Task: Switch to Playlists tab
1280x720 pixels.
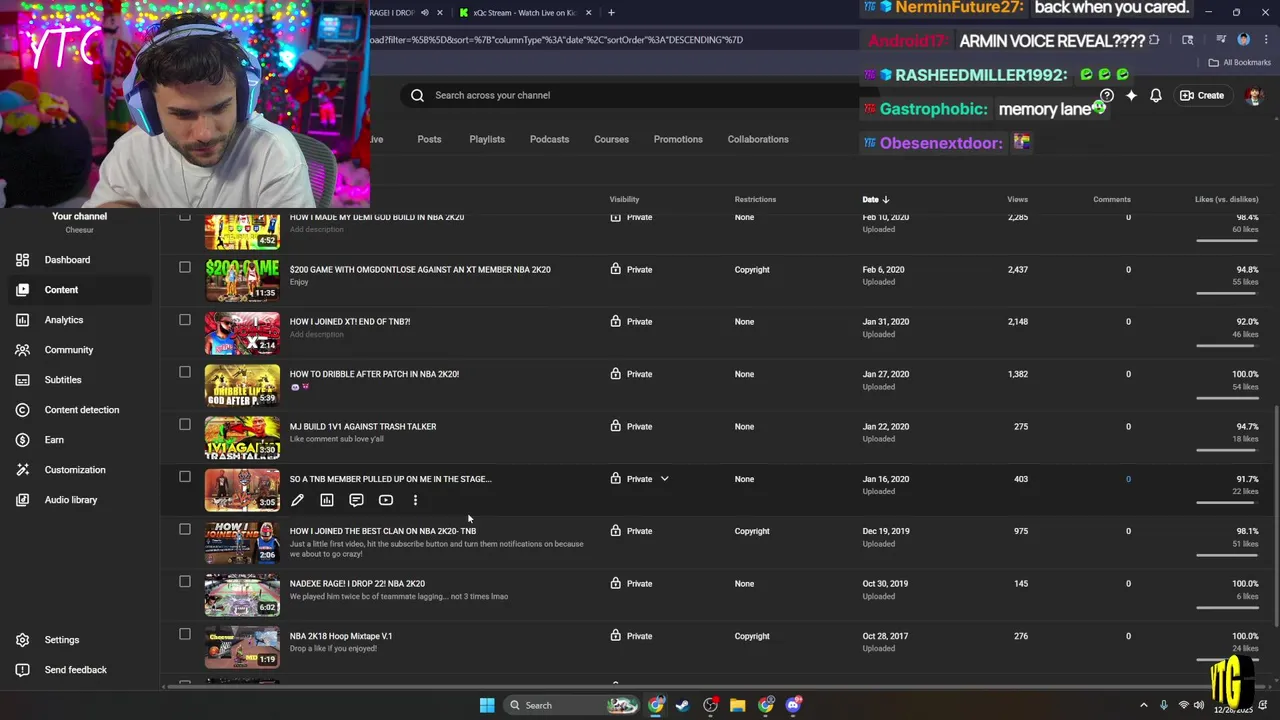Action: 487,139
